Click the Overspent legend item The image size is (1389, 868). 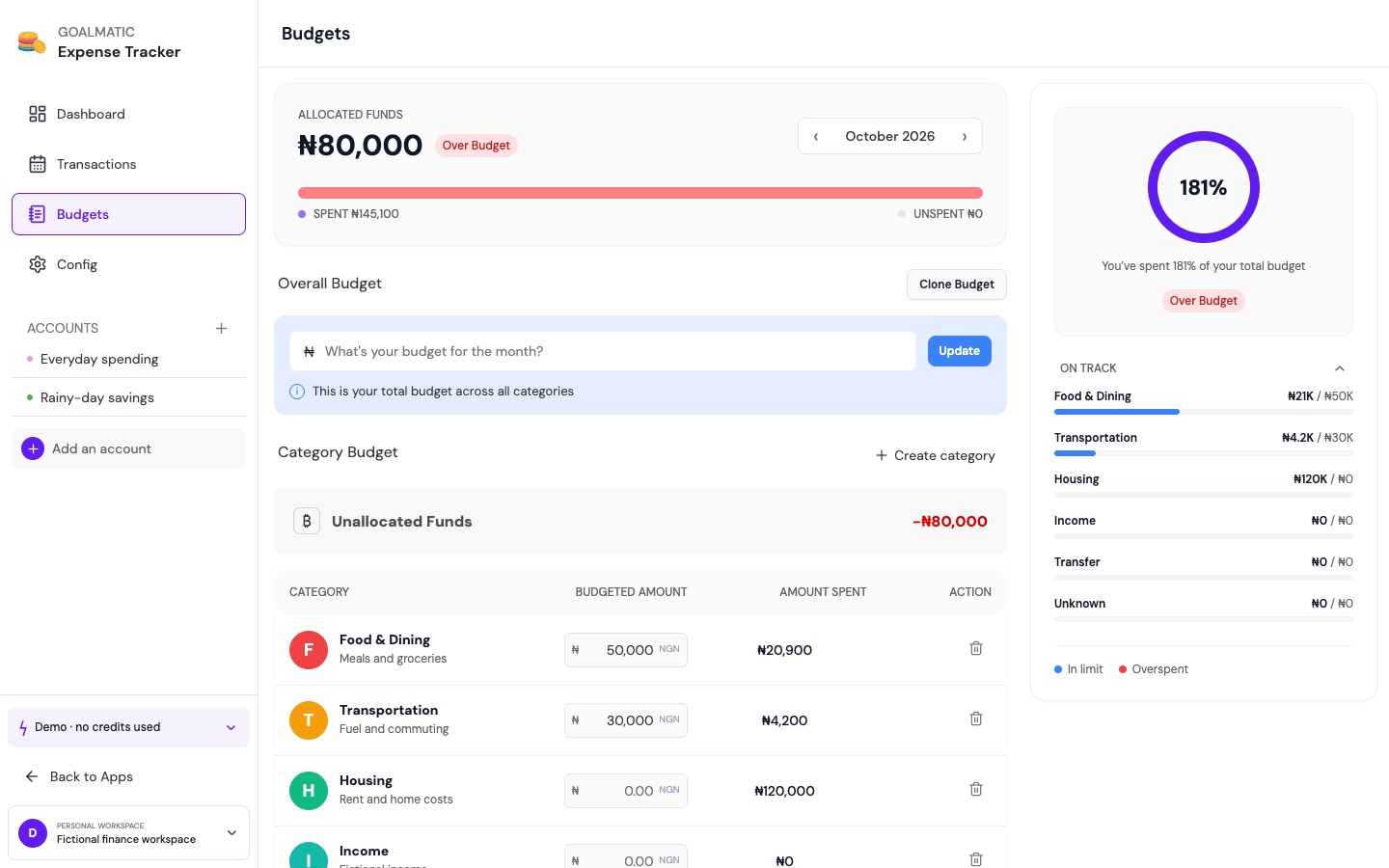pyautogui.click(x=1154, y=669)
